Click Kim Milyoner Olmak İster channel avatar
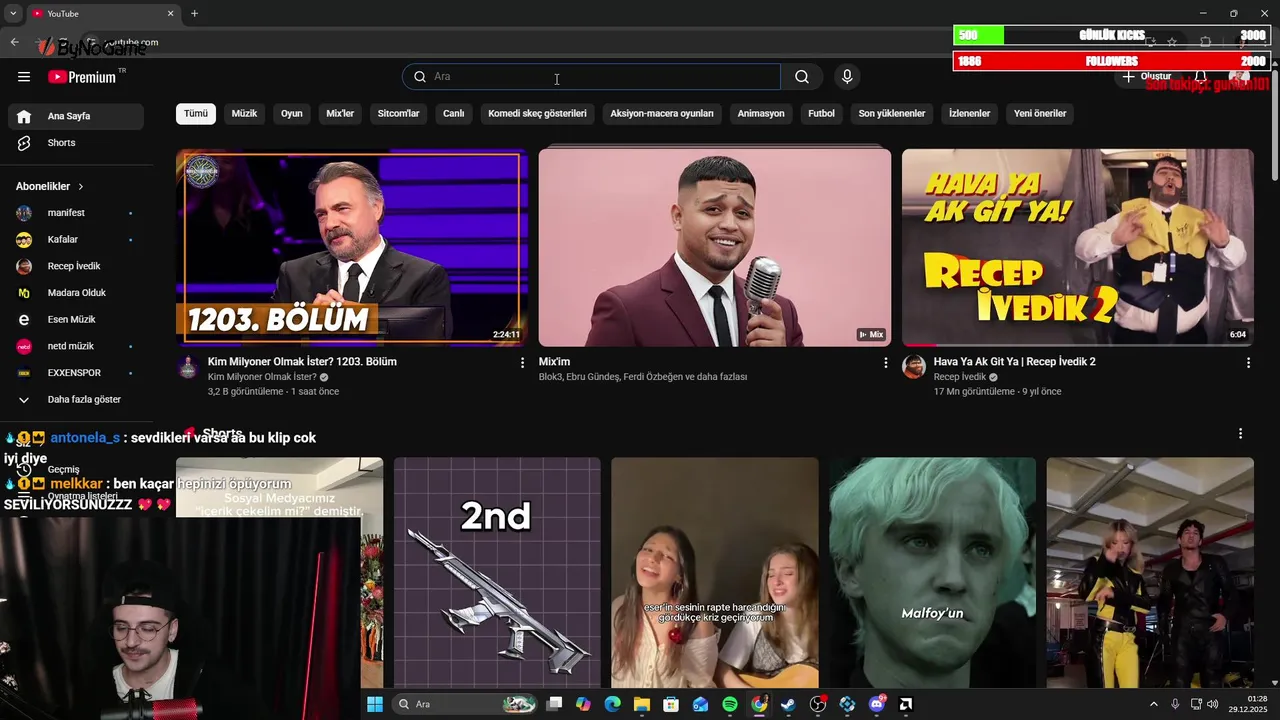1280x720 pixels. [188, 367]
